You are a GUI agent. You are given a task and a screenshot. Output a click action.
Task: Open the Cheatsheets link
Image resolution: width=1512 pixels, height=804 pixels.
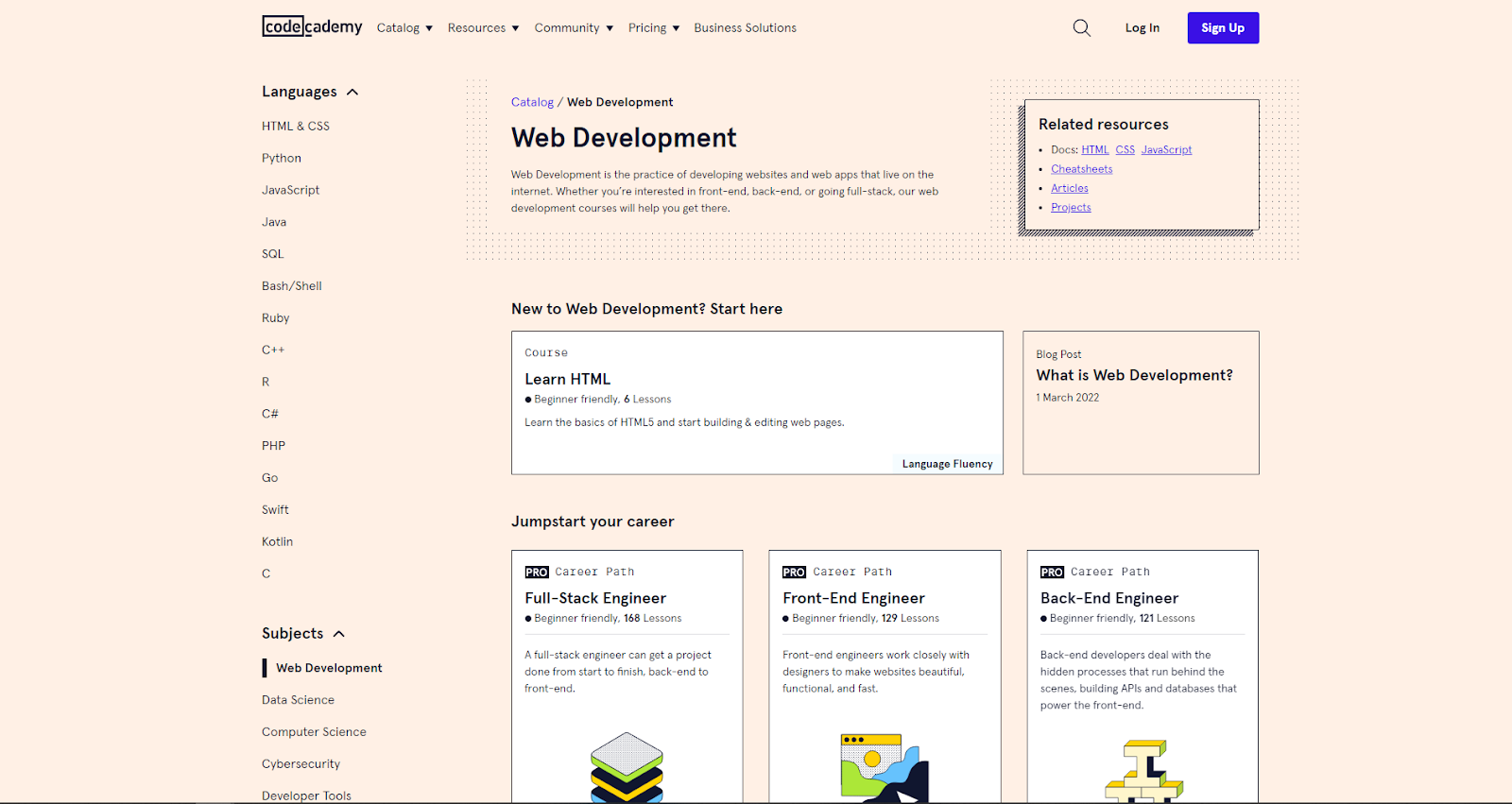[1081, 169]
